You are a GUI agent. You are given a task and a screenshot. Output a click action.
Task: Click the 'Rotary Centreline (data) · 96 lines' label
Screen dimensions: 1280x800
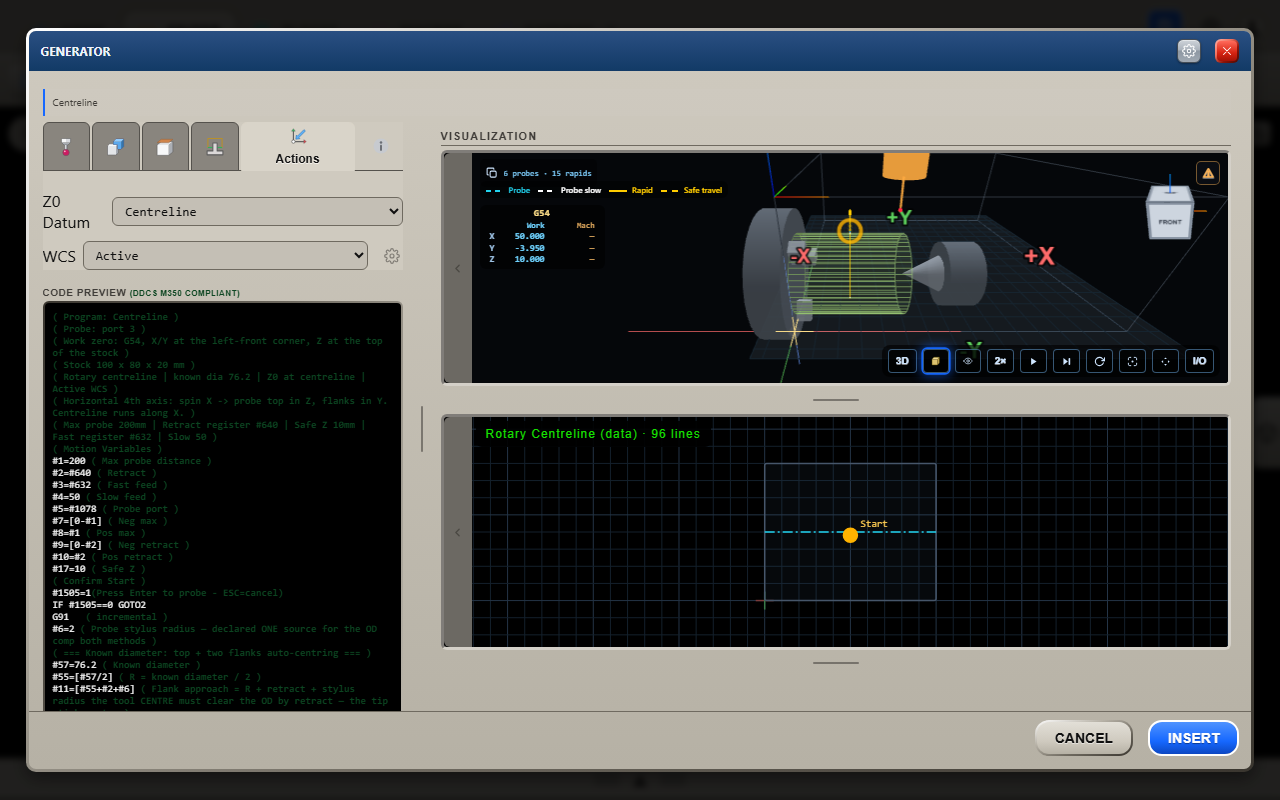[x=593, y=434]
